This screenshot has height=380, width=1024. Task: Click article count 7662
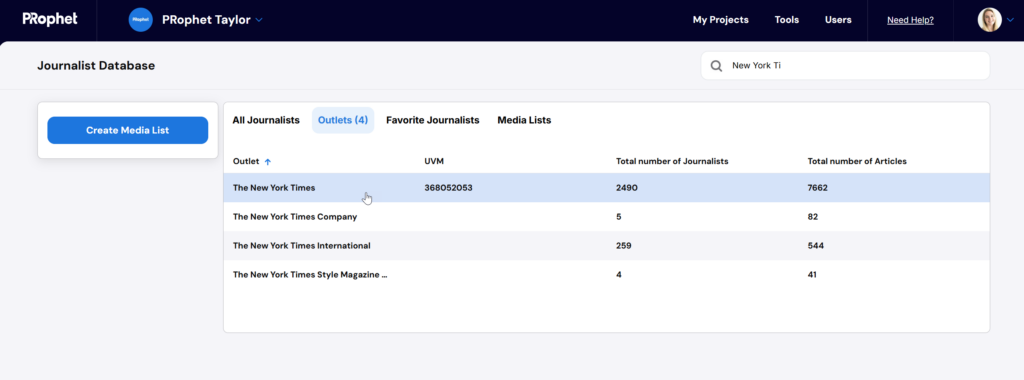click(818, 188)
